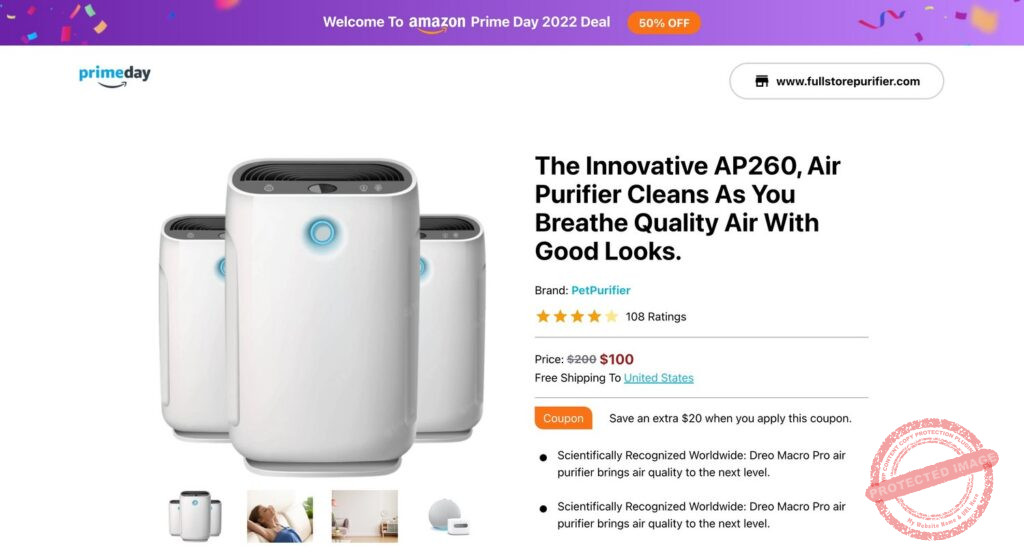The height and width of the screenshot is (553, 1024).
Task: Click the 50% OFF badge
Action: pyautogui.click(x=664, y=23)
